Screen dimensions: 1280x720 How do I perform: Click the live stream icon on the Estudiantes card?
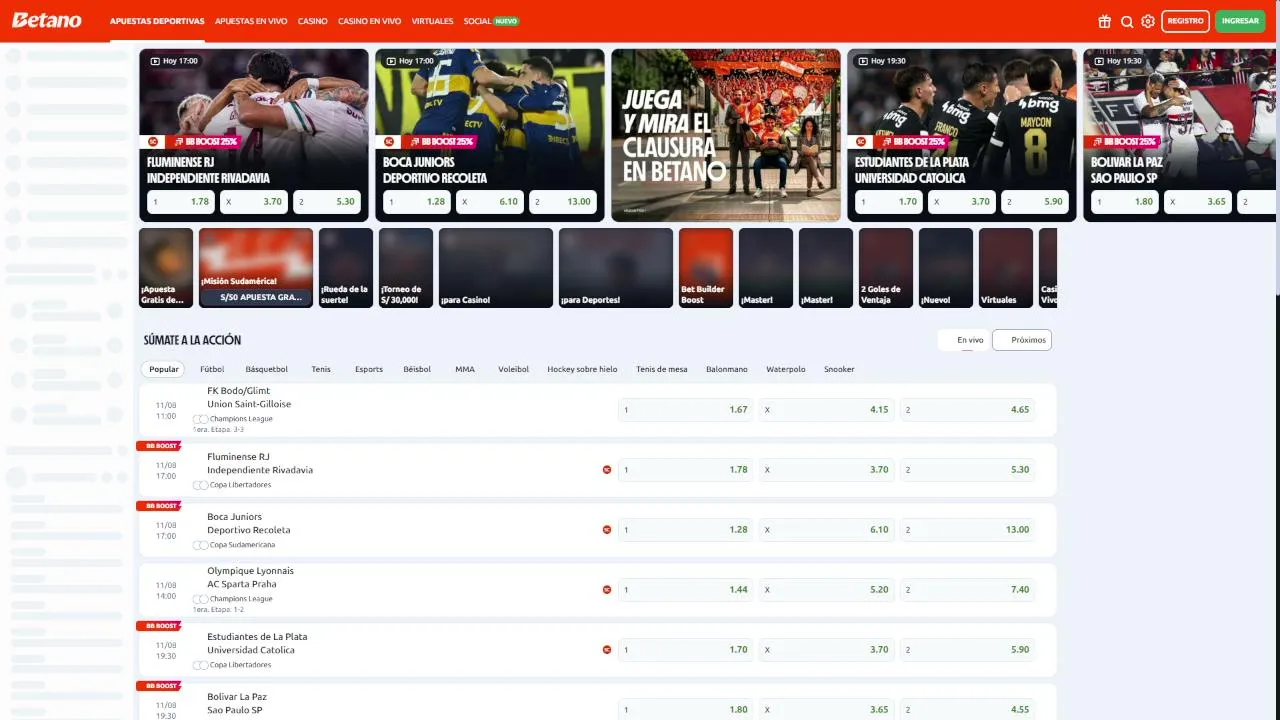tap(863, 61)
